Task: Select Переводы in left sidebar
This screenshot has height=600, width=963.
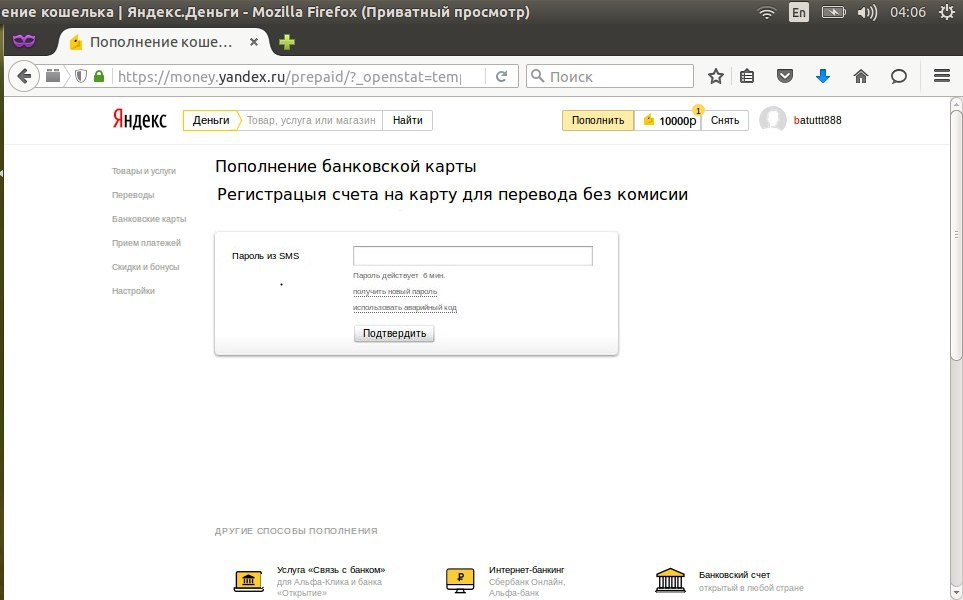Action: tap(133, 195)
